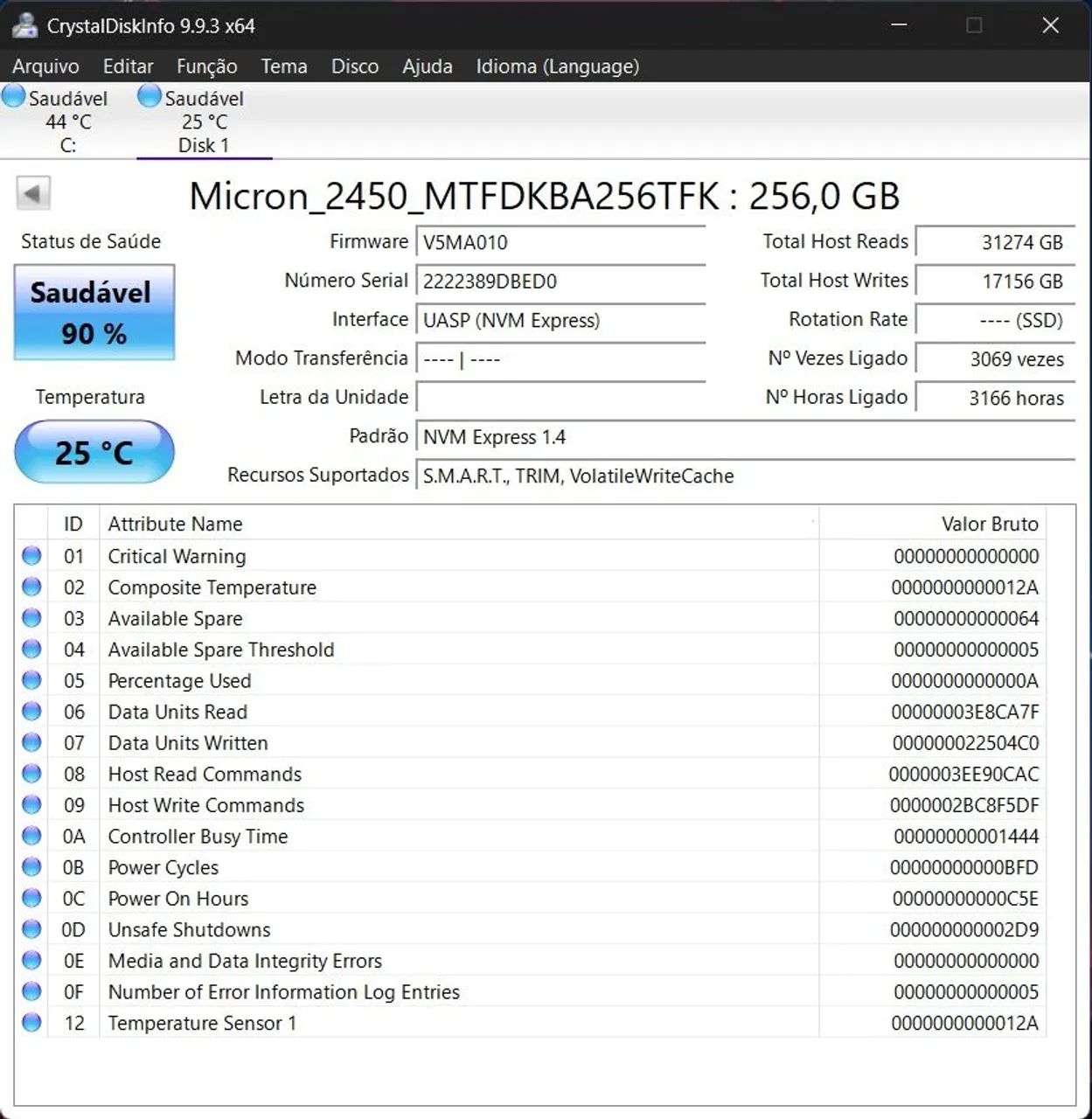Click raw value 0000002BC8F5DF
Screen dimensions: 1092x1119
964,805
